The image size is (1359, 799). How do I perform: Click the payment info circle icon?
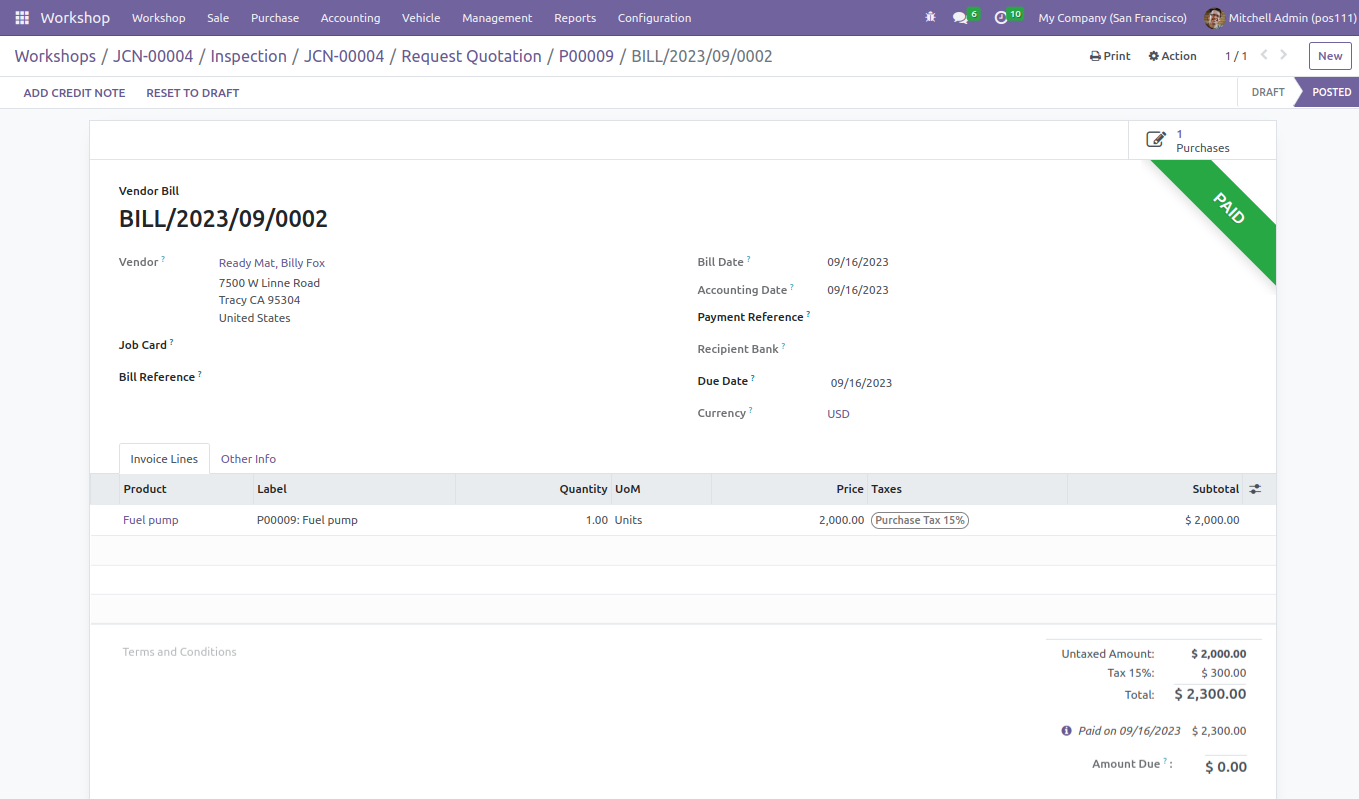click(x=1066, y=731)
